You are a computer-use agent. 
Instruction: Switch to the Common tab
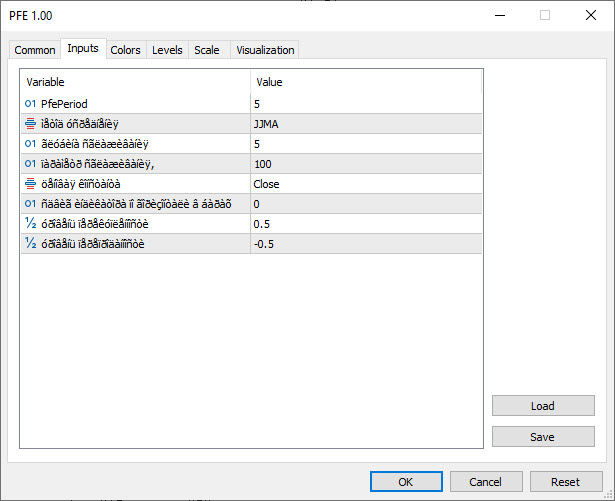(35, 50)
